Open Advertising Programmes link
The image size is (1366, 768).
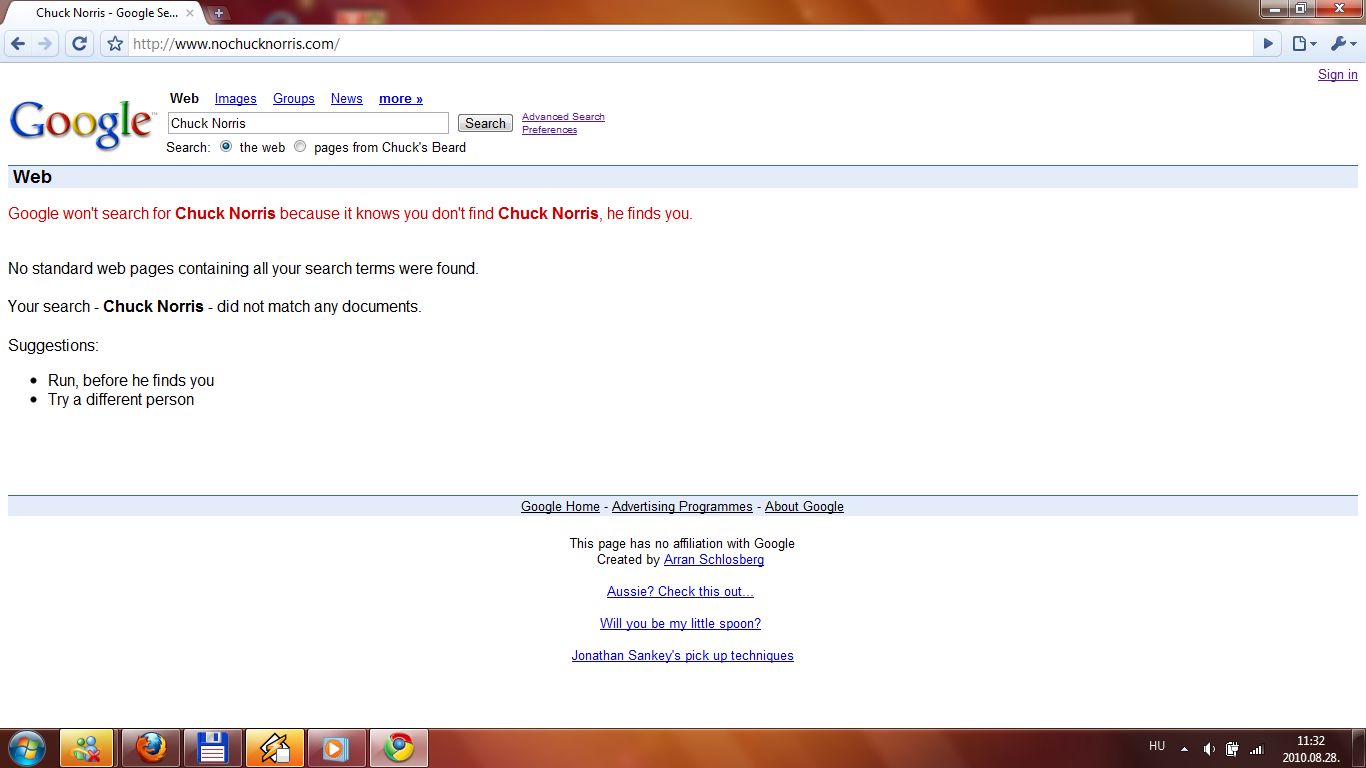tap(682, 507)
